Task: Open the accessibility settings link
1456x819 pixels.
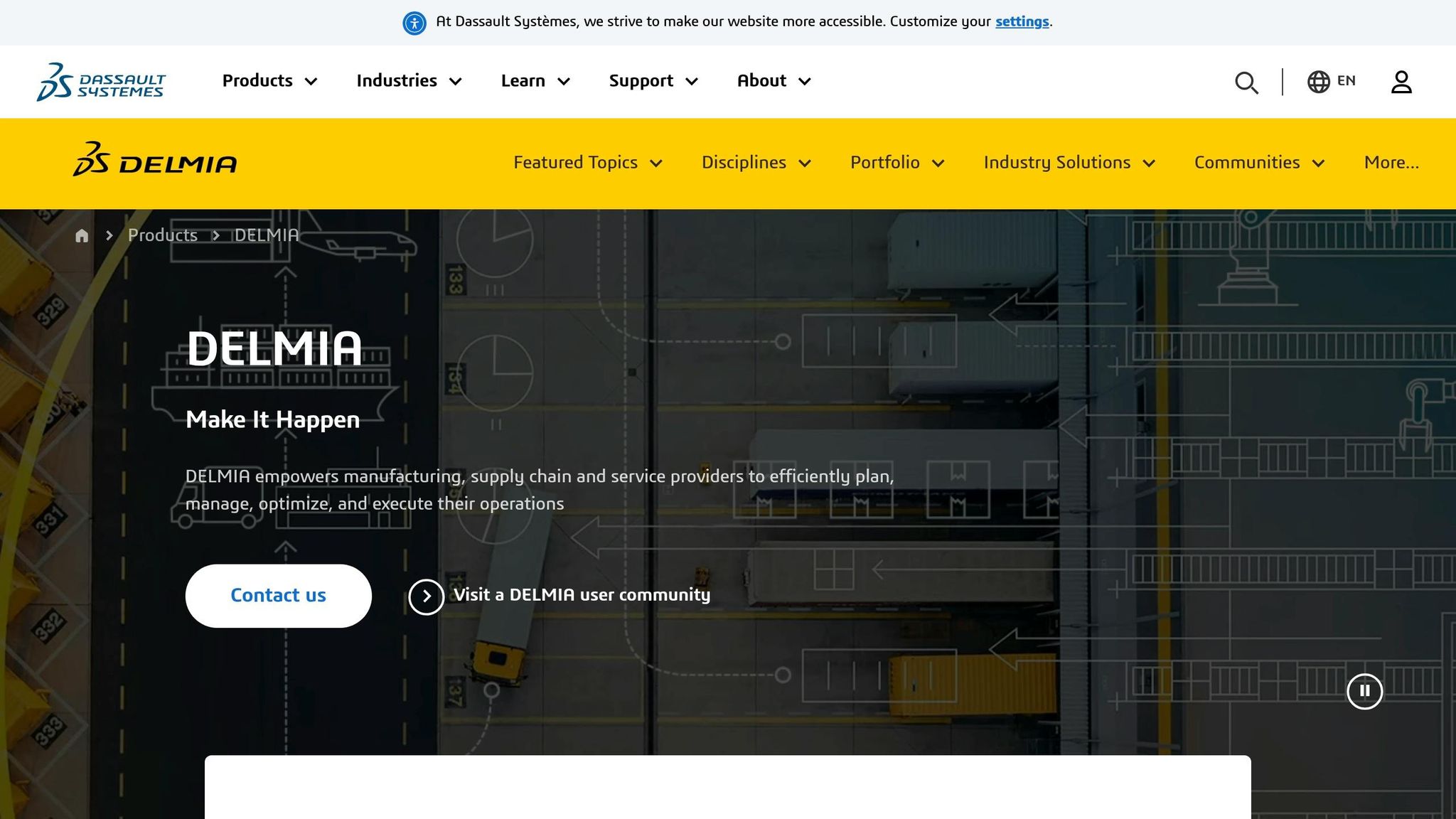Action: 1022,22
